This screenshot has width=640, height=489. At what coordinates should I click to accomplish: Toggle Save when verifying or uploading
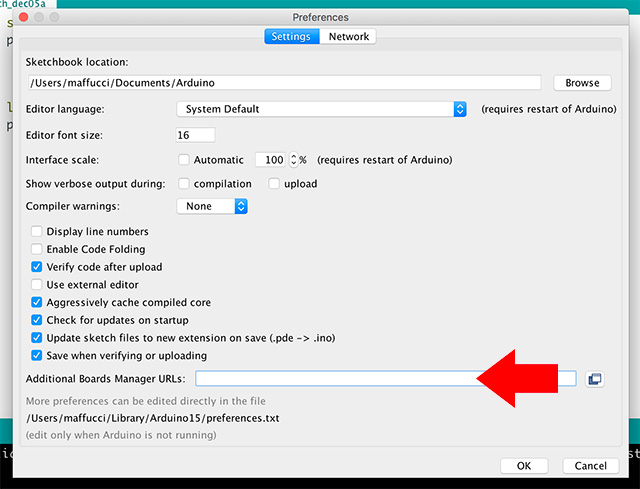click(37, 355)
